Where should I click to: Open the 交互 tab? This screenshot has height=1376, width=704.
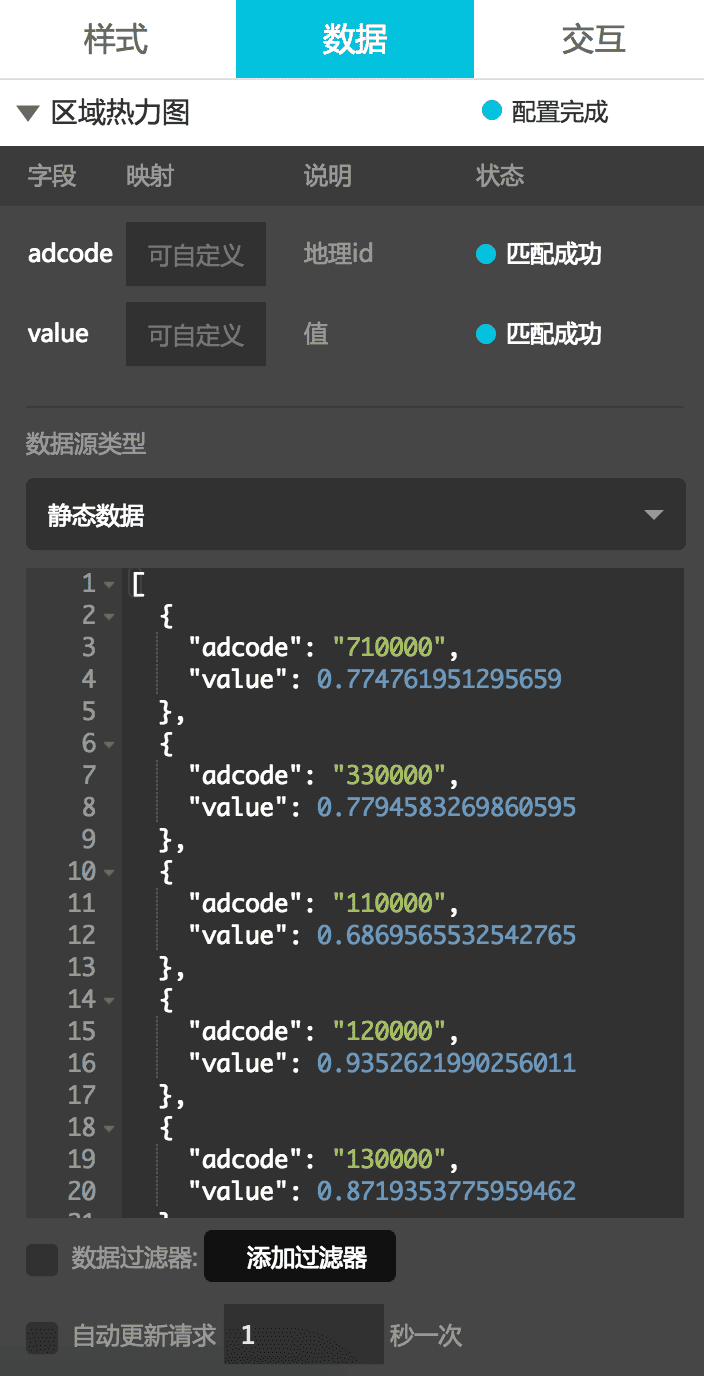click(x=593, y=39)
